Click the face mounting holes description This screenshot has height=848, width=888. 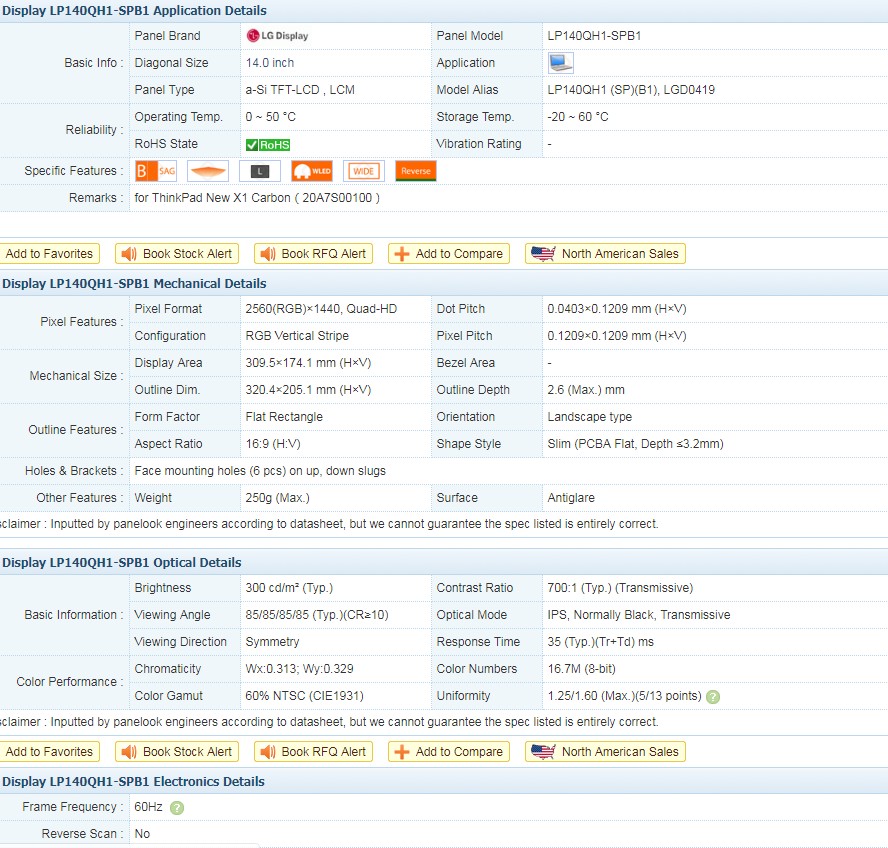point(260,471)
